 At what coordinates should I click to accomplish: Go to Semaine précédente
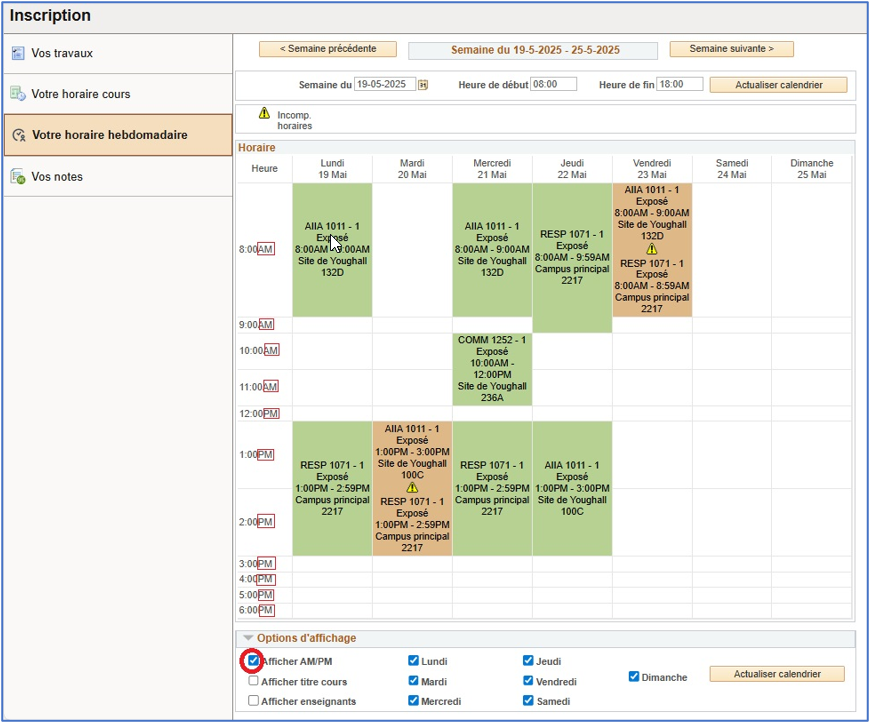[328, 49]
